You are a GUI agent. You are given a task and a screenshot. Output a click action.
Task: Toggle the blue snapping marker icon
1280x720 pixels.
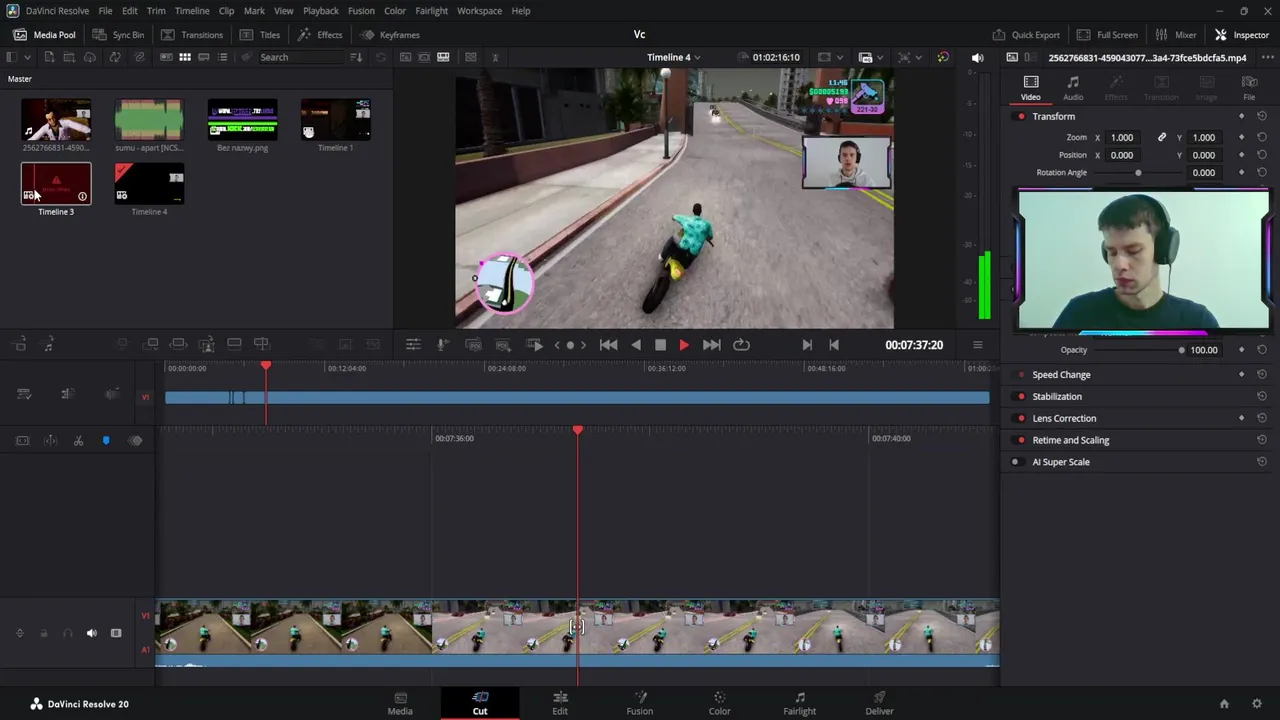(106, 441)
